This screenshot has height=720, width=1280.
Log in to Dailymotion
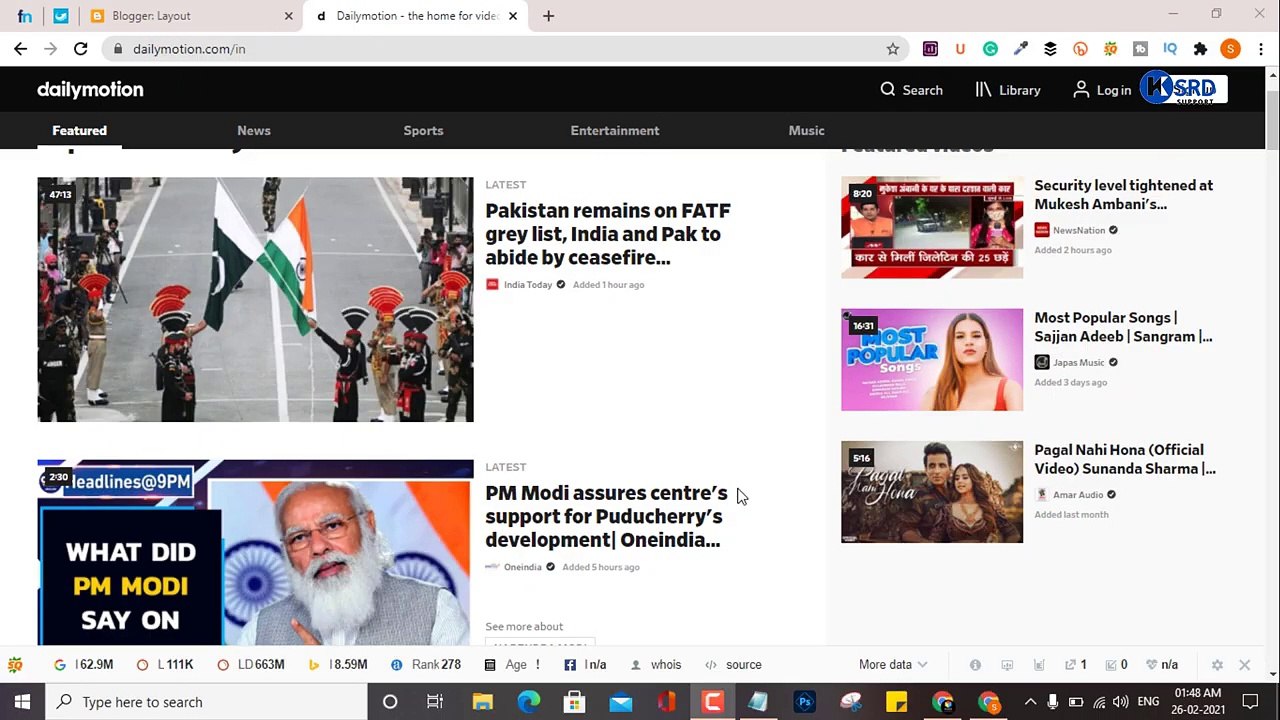coord(1102,90)
